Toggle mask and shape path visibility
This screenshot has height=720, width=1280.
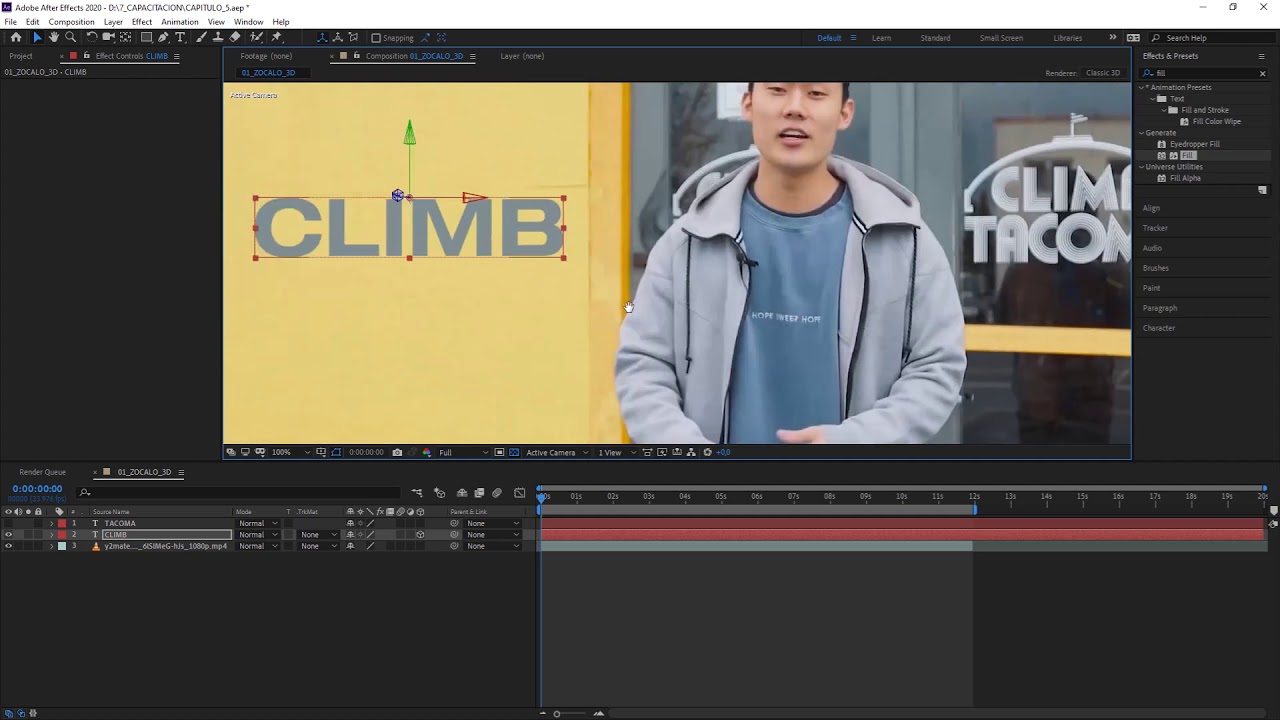click(336, 452)
